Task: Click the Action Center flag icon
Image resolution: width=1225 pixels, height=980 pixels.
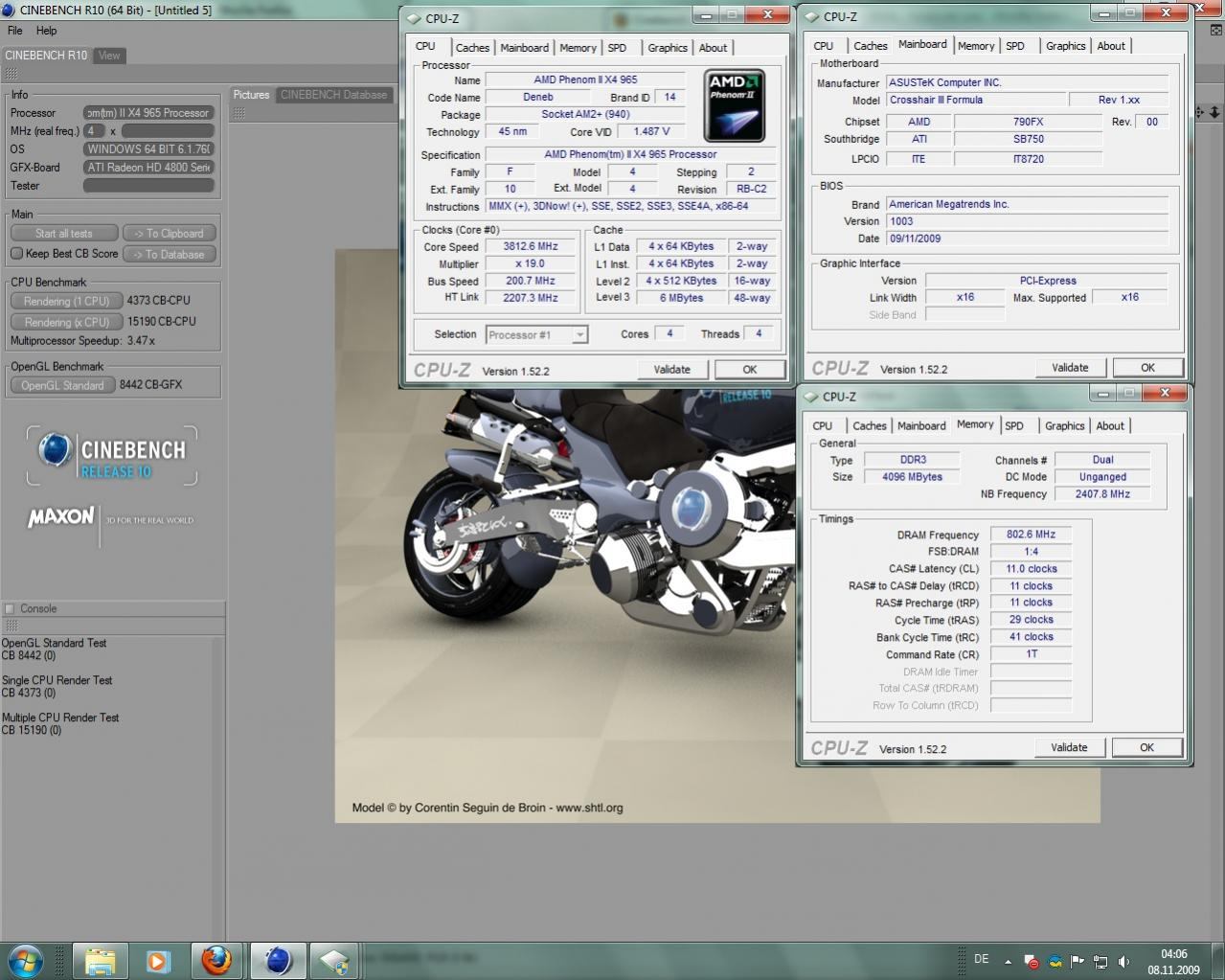Action: click(x=1078, y=961)
